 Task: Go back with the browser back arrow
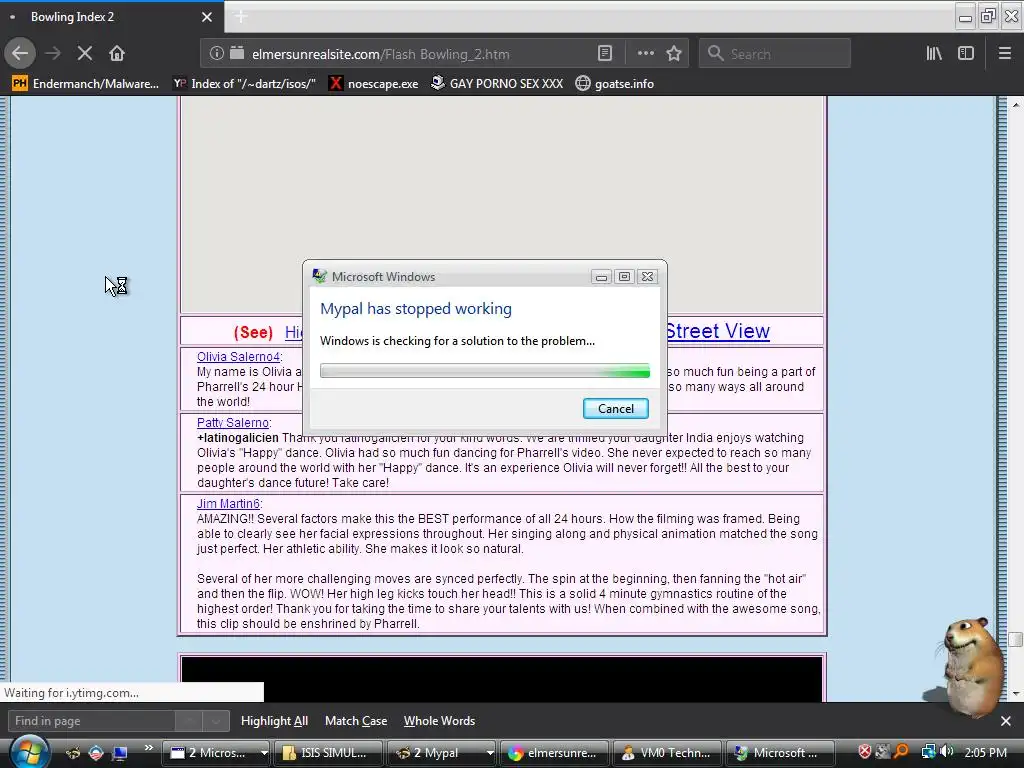(x=20, y=54)
